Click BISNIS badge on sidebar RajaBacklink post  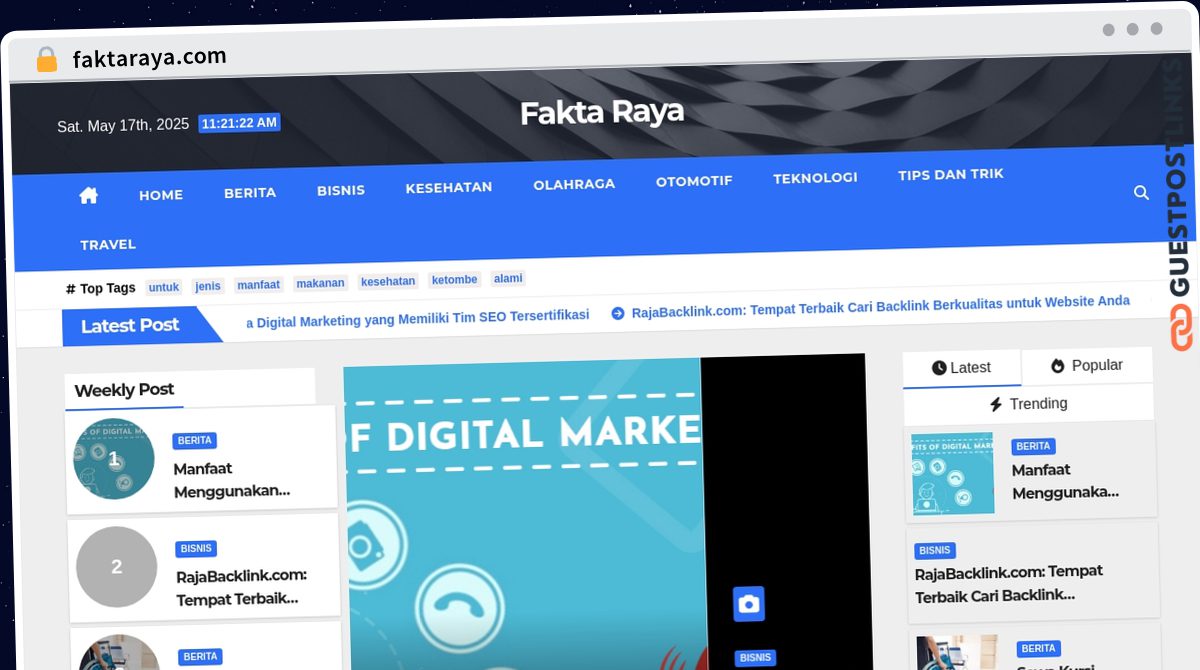tap(935, 551)
